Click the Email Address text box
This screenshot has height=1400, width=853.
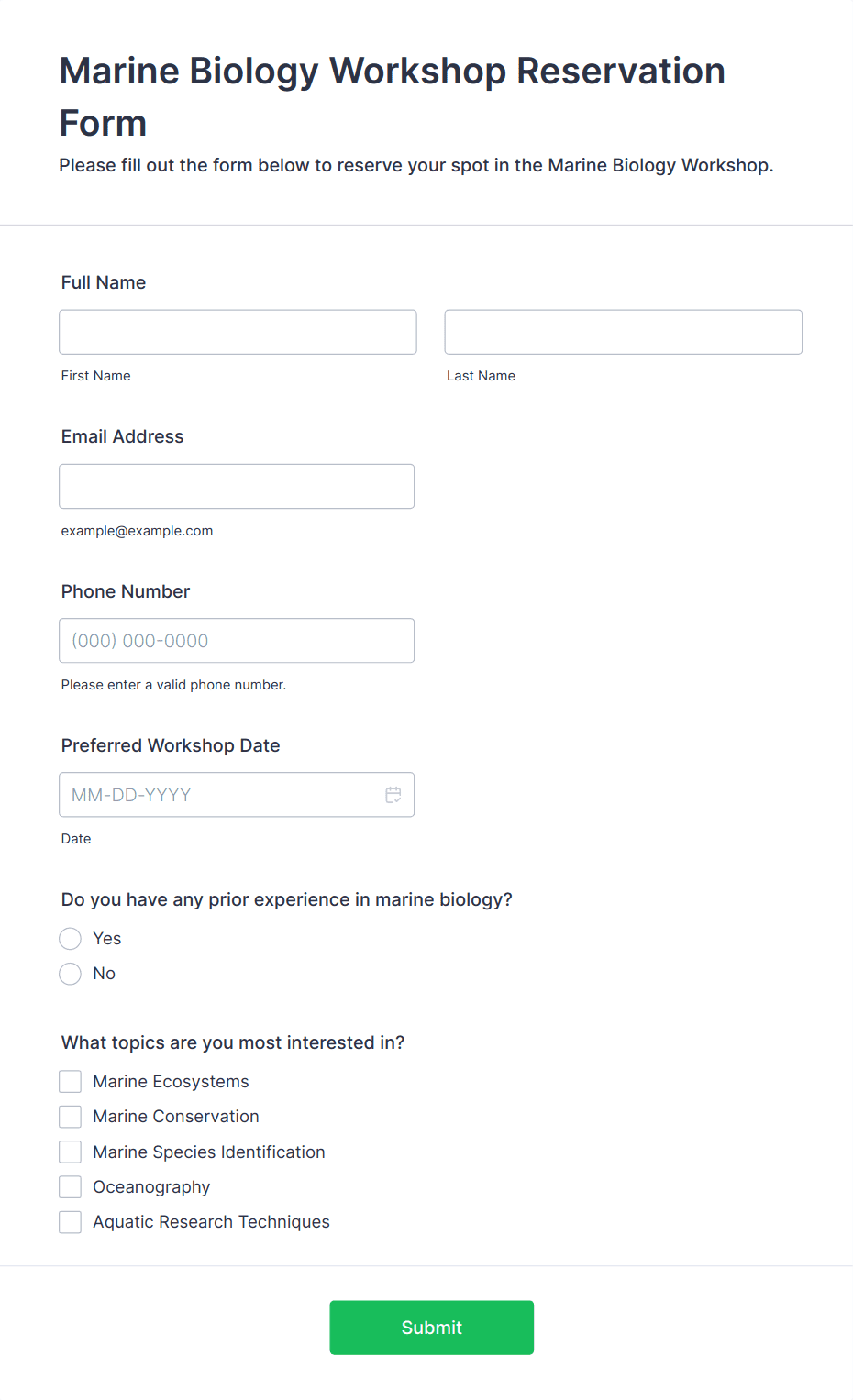click(x=237, y=486)
